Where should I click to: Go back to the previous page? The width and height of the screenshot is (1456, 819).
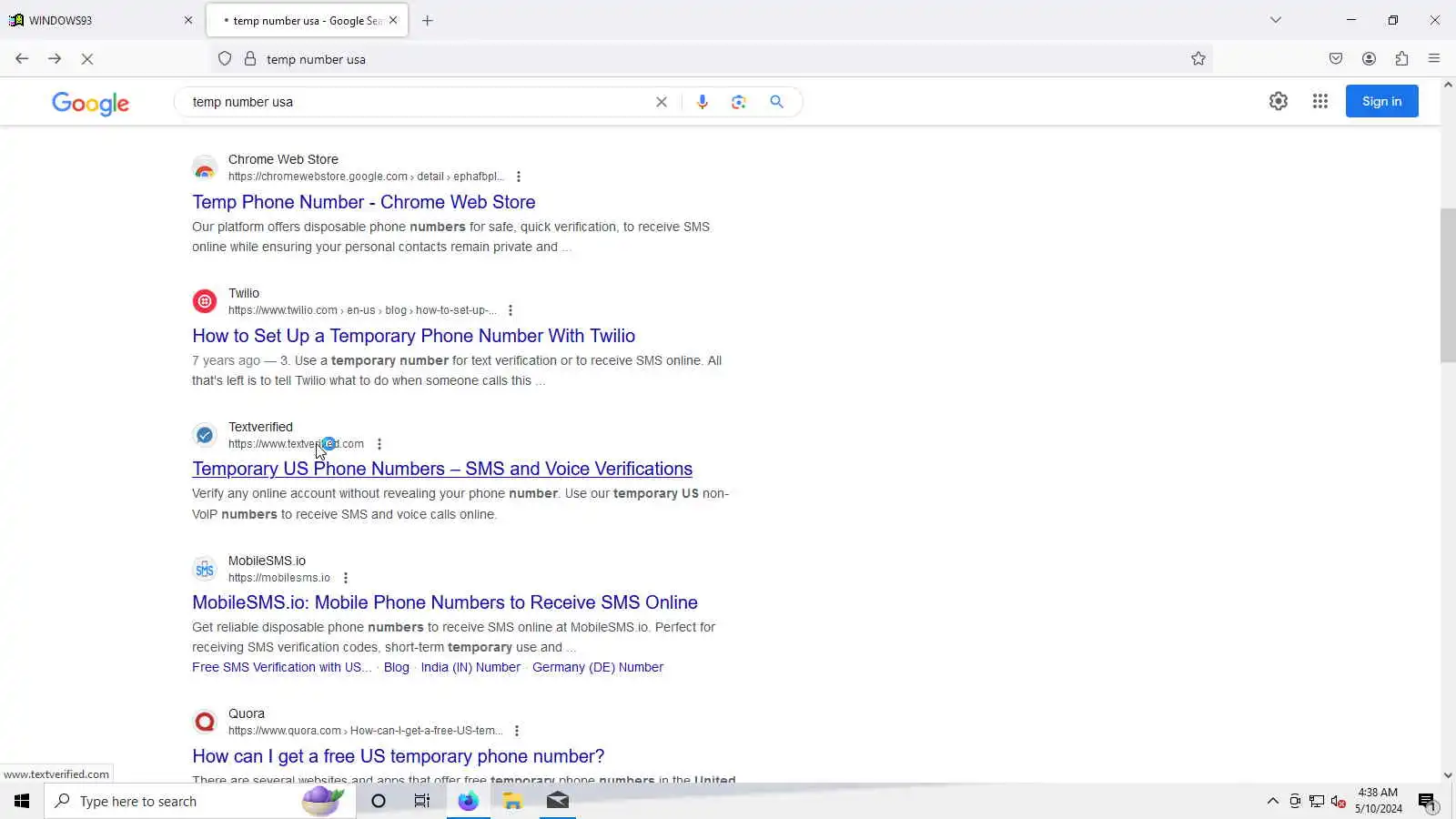click(22, 59)
